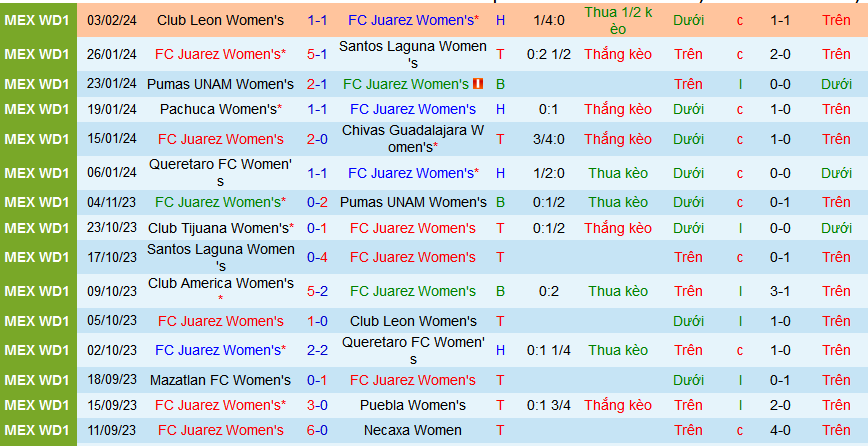Click the 6-0 score against Necaxa Women

pos(317,430)
